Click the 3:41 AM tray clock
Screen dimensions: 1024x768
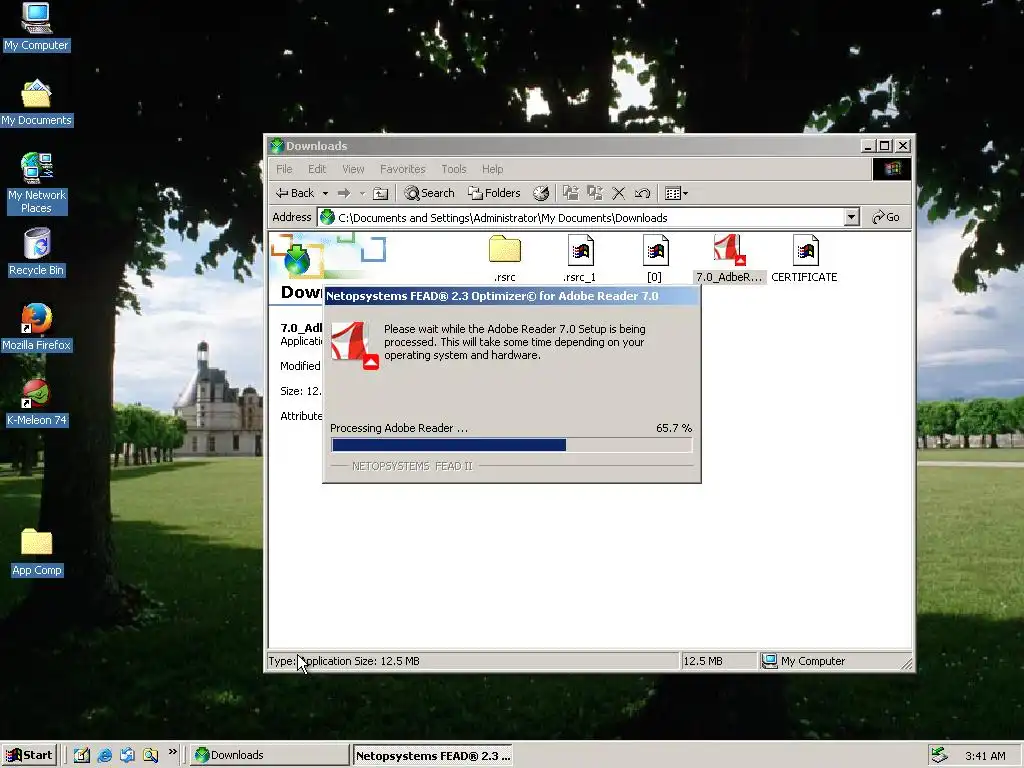tap(985, 756)
